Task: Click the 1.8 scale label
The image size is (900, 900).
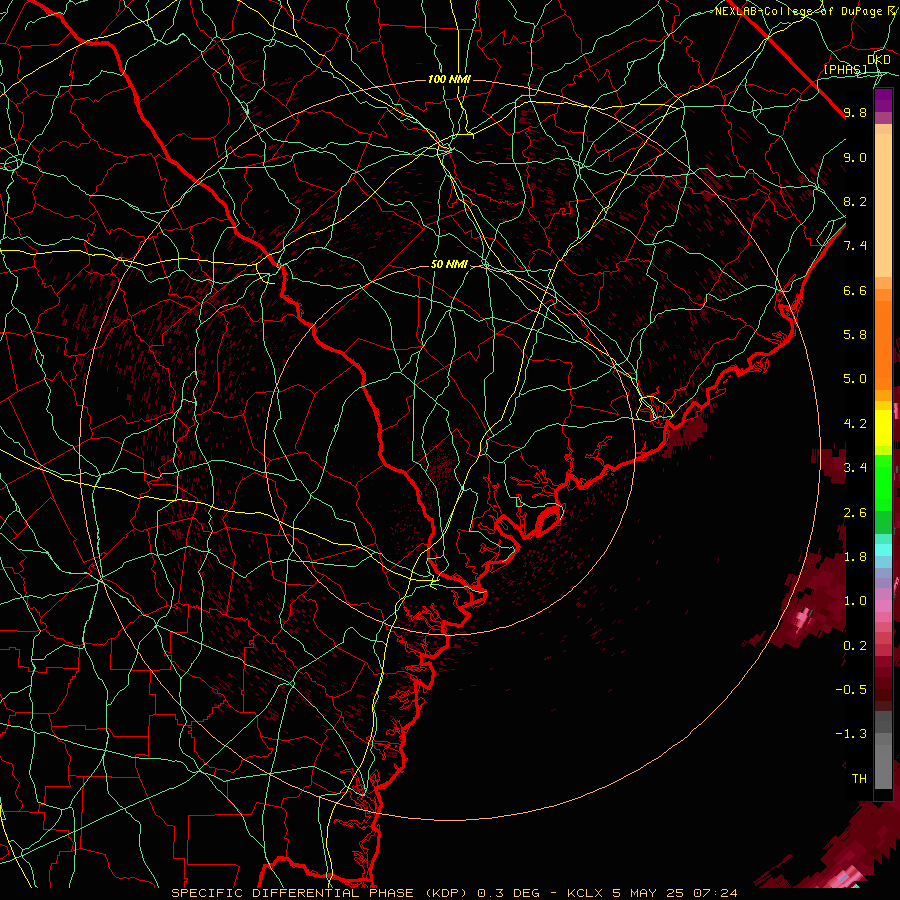Action: coord(855,557)
